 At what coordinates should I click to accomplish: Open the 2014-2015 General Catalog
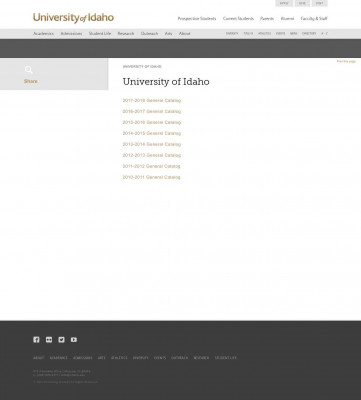[152, 133]
